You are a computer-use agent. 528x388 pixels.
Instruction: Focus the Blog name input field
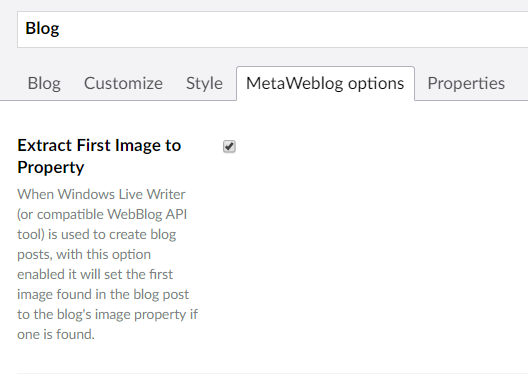pyautogui.click(x=272, y=29)
